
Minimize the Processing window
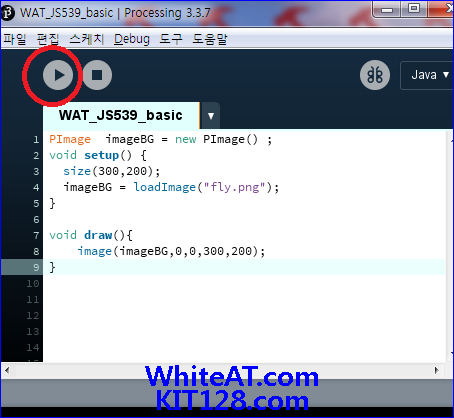click(x=387, y=9)
